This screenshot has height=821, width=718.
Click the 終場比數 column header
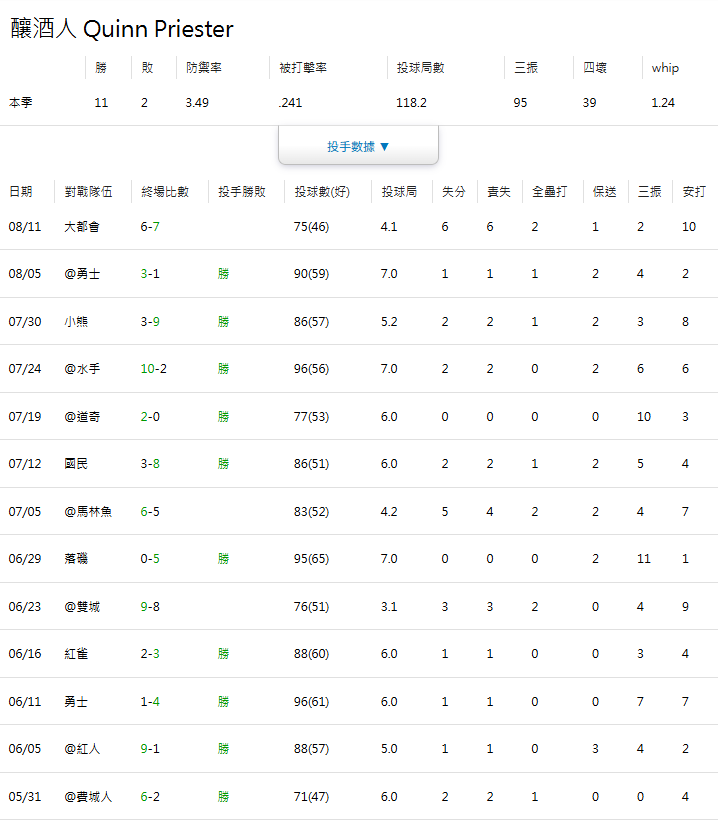click(165, 192)
